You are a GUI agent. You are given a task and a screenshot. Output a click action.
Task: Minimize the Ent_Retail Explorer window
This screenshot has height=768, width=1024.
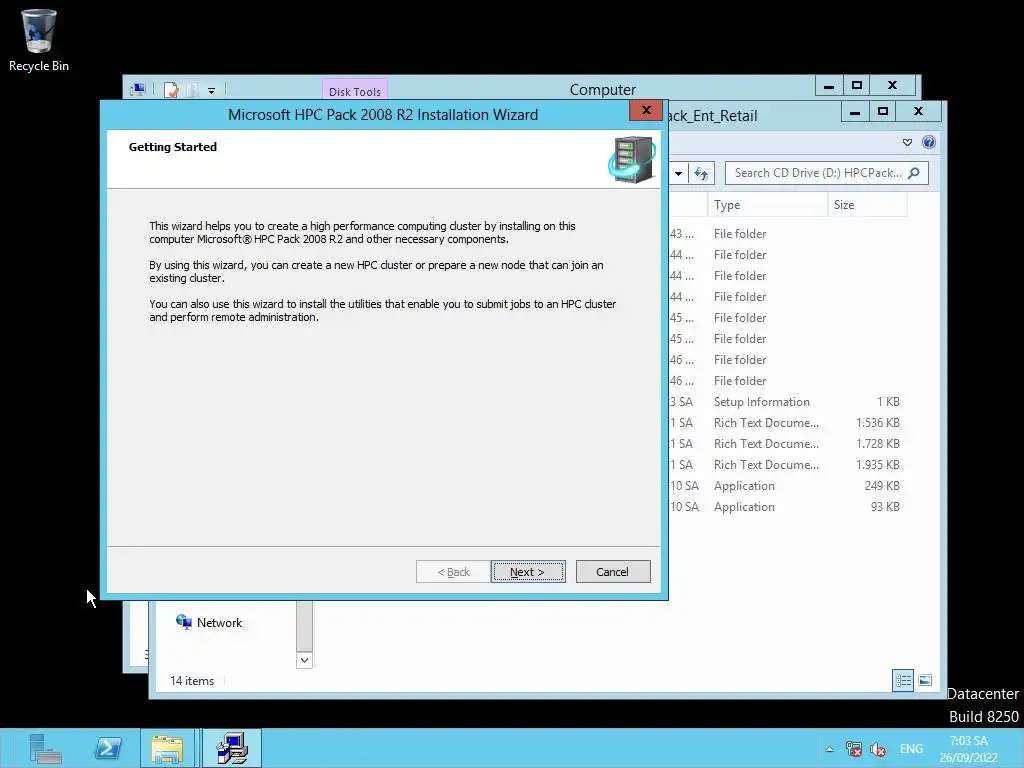tap(855, 112)
